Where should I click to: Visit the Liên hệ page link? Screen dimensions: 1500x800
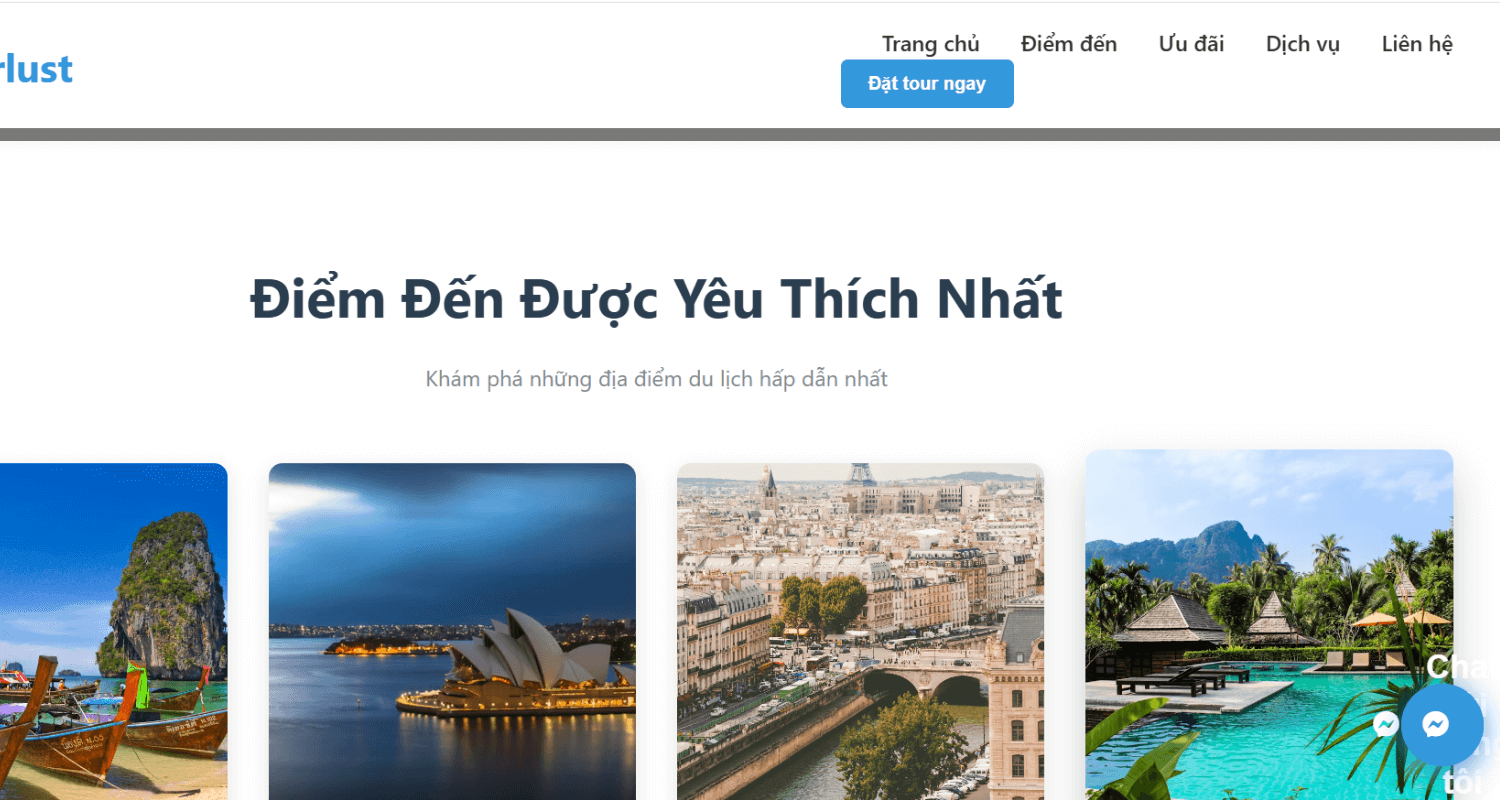coord(1417,44)
